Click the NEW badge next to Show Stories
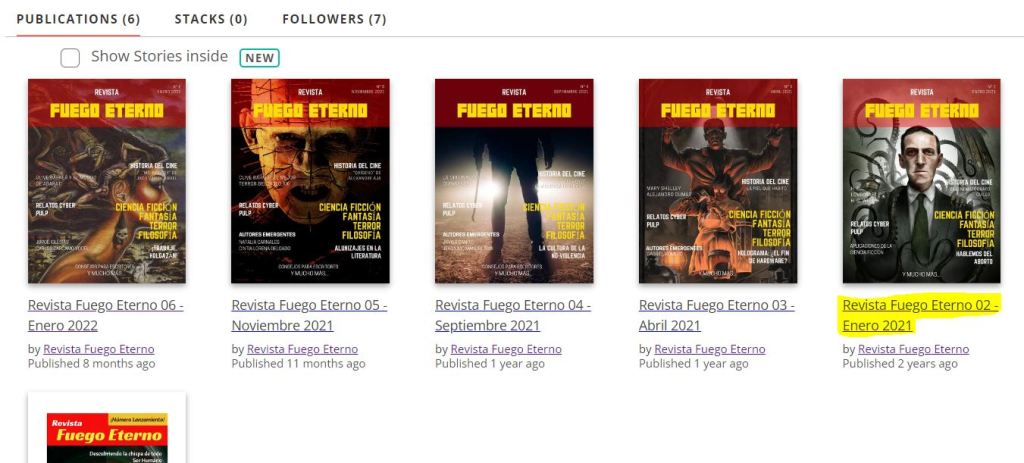Image resolution: width=1024 pixels, height=463 pixels. (x=259, y=57)
